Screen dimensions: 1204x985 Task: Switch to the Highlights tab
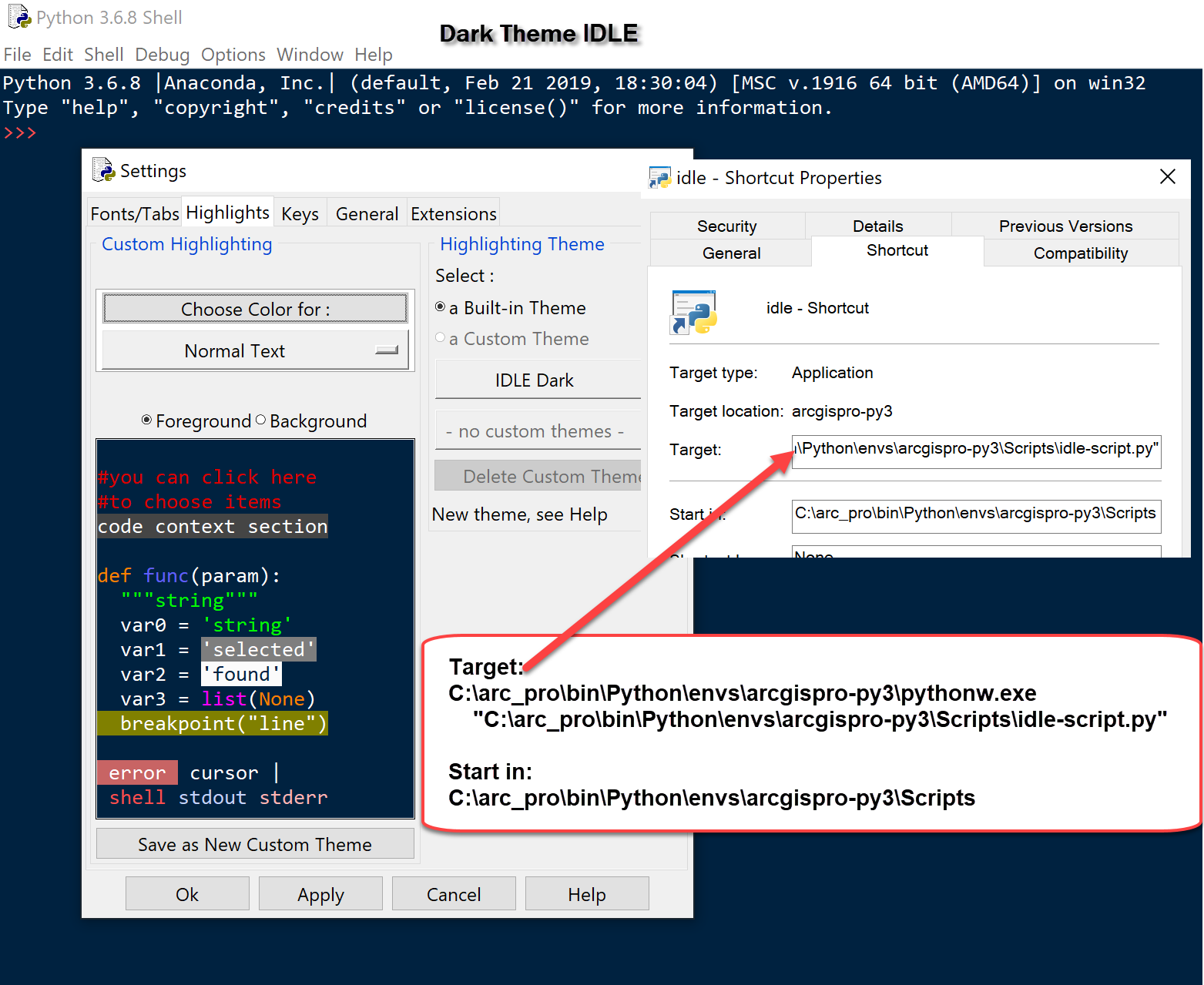coord(228,212)
